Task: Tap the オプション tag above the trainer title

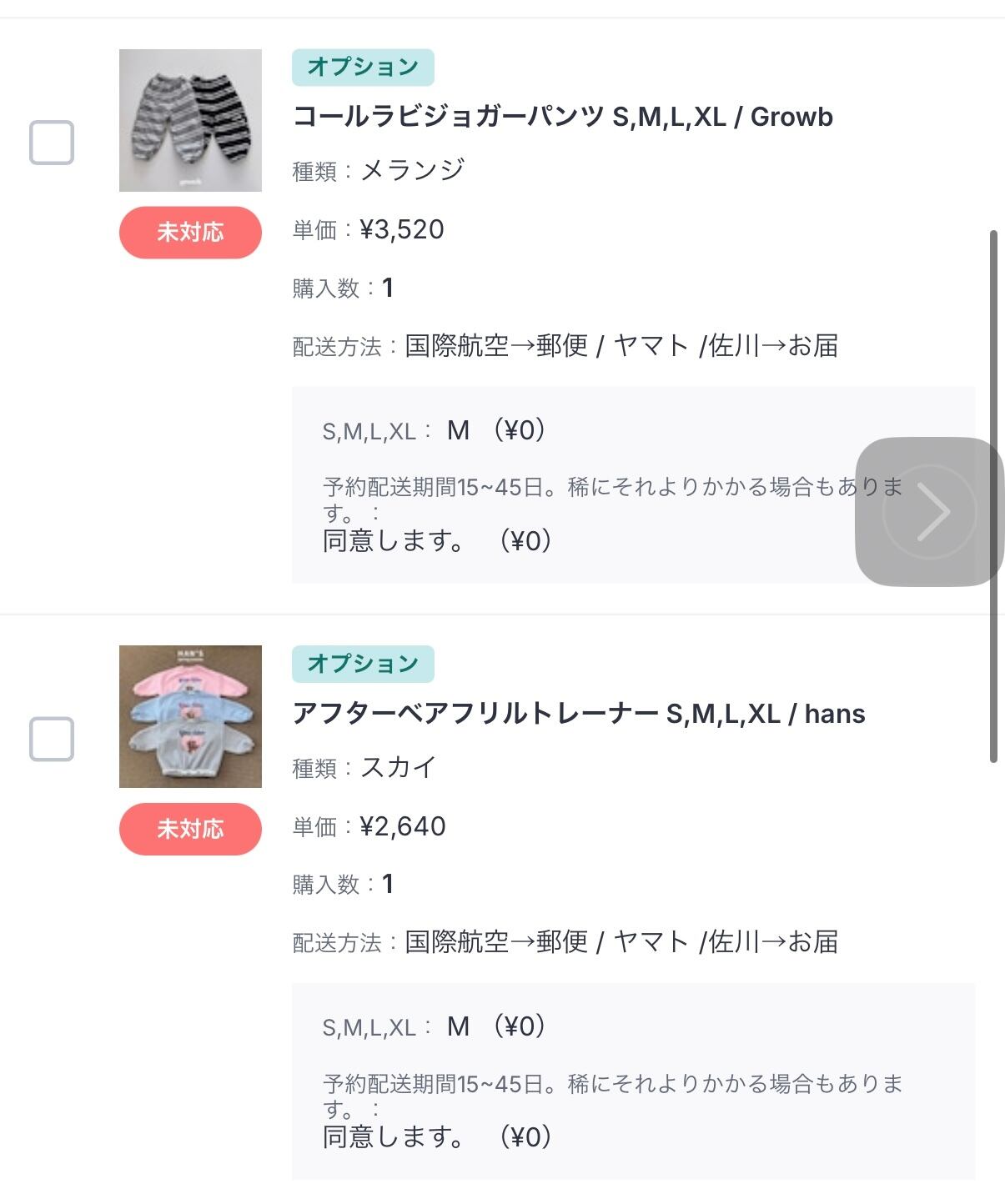Action: 363,664
